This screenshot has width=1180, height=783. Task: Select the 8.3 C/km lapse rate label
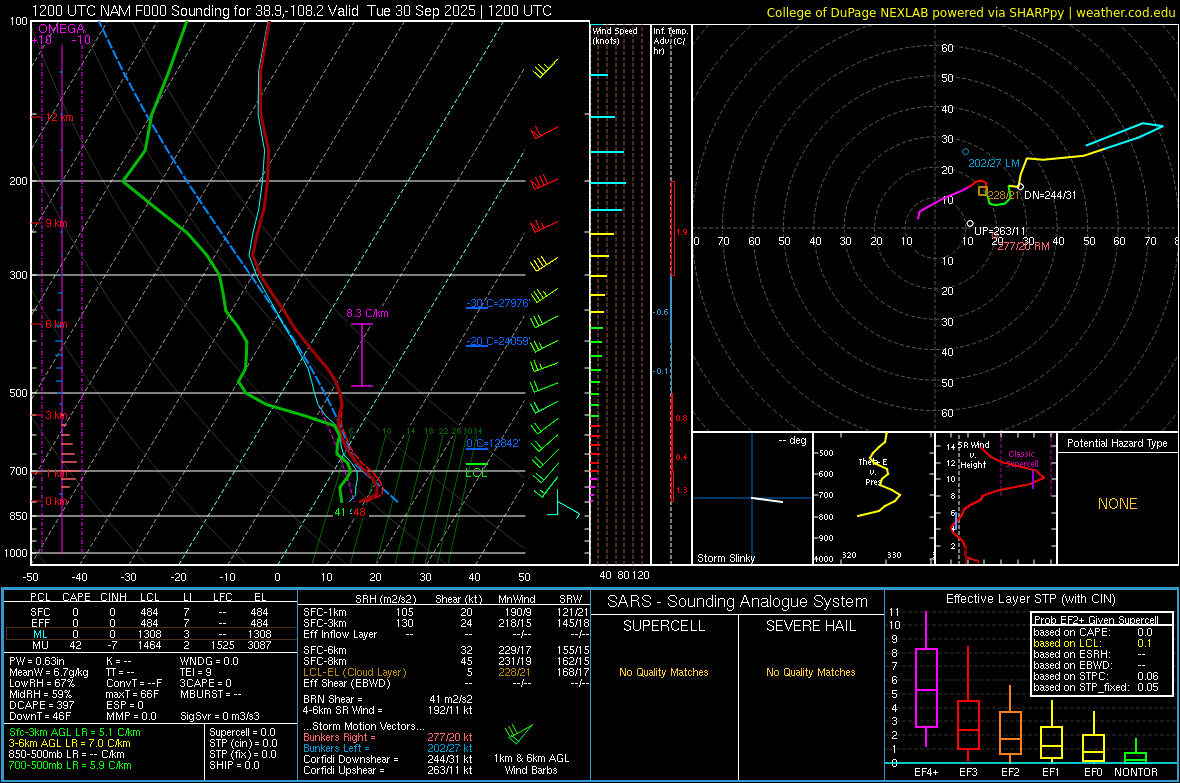[367, 313]
